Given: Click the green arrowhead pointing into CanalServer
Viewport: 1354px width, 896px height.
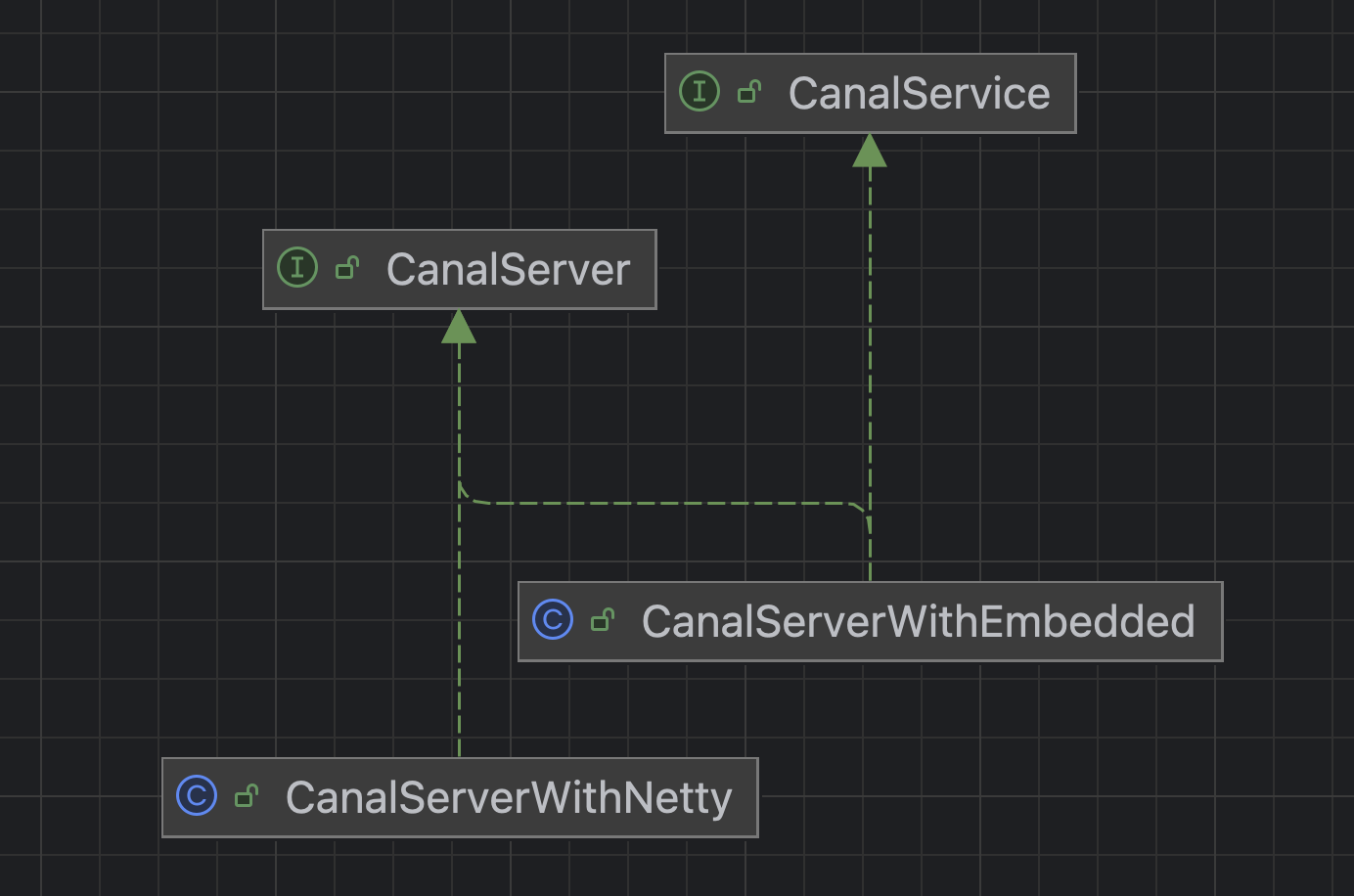Looking at the screenshot, I should click(459, 327).
